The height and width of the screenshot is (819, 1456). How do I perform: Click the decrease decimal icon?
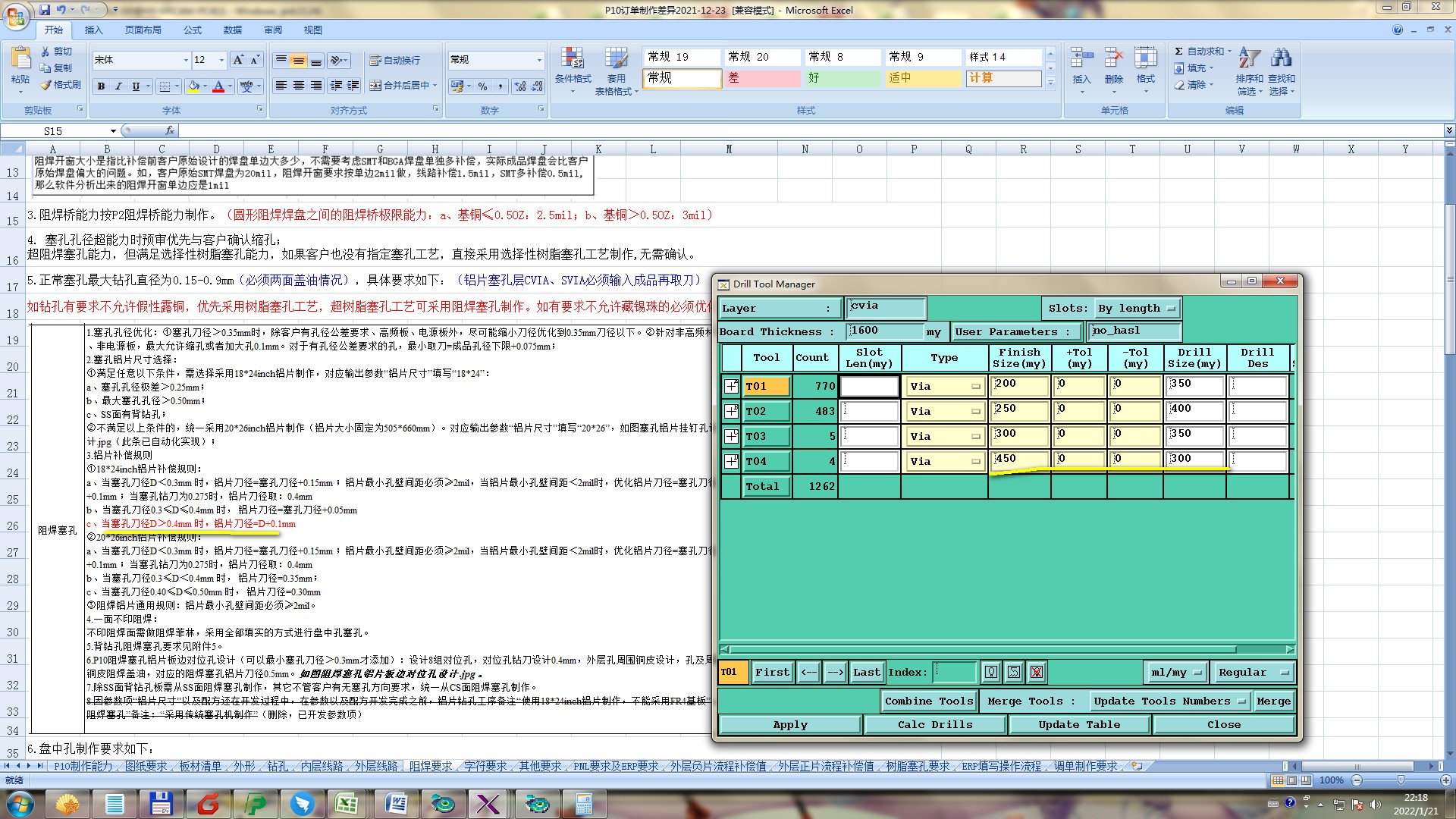pyautogui.click(x=538, y=86)
